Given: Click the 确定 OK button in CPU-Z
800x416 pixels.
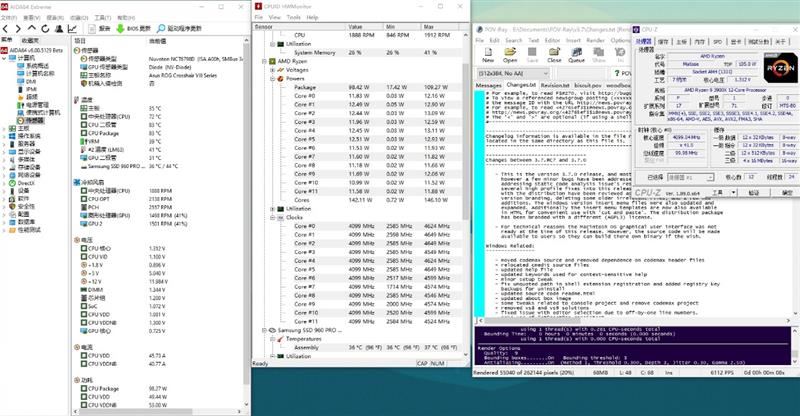Looking at the screenshot, I should pos(787,192).
